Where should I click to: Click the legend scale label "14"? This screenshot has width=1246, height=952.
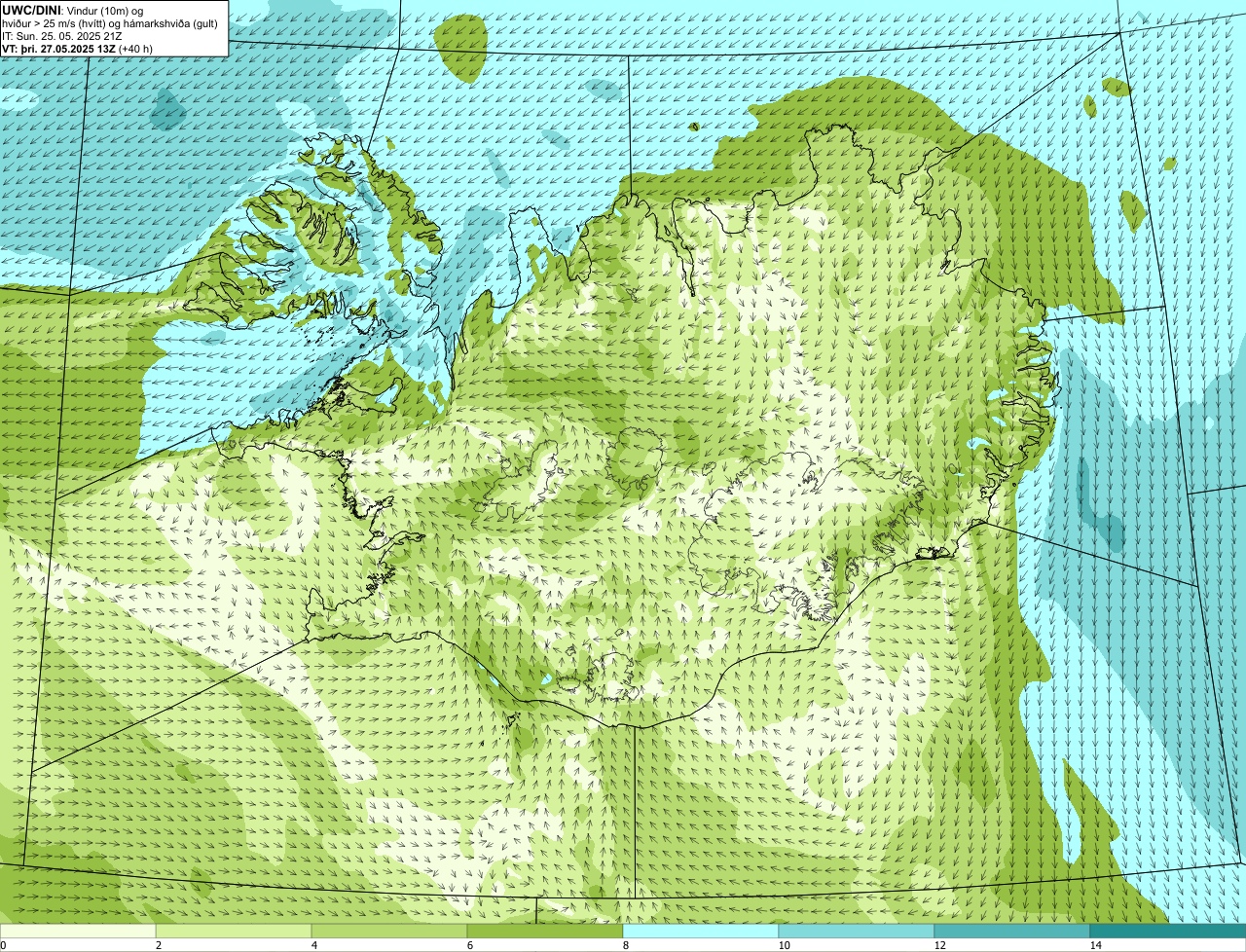1095,945
